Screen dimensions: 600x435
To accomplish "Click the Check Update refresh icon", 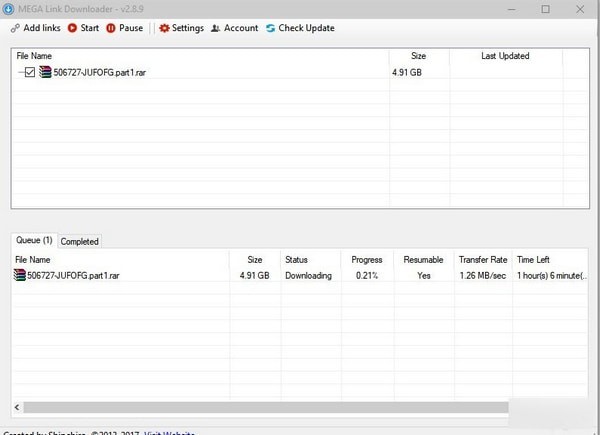I will tap(271, 28).
